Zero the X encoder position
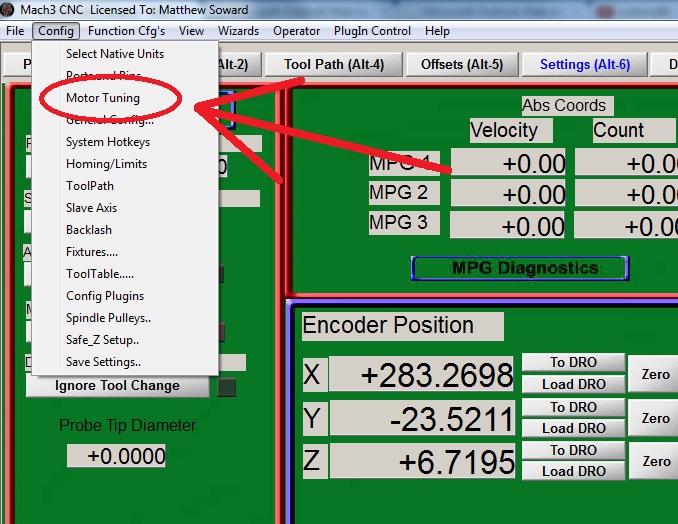678x524 pixels. coord(655,375)
